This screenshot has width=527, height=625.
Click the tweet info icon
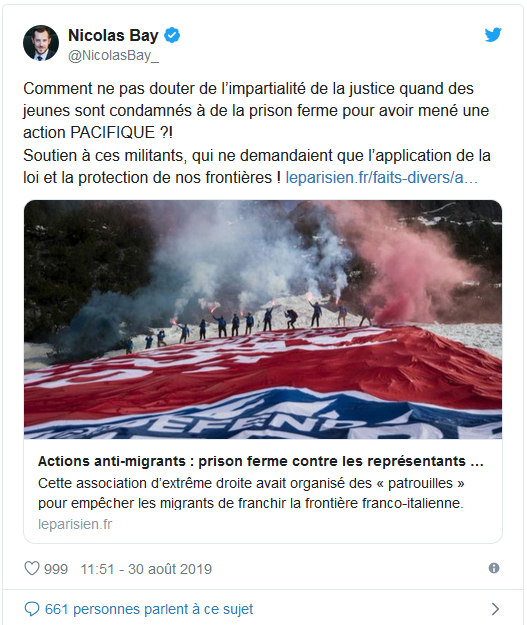(x=494, y=568)
